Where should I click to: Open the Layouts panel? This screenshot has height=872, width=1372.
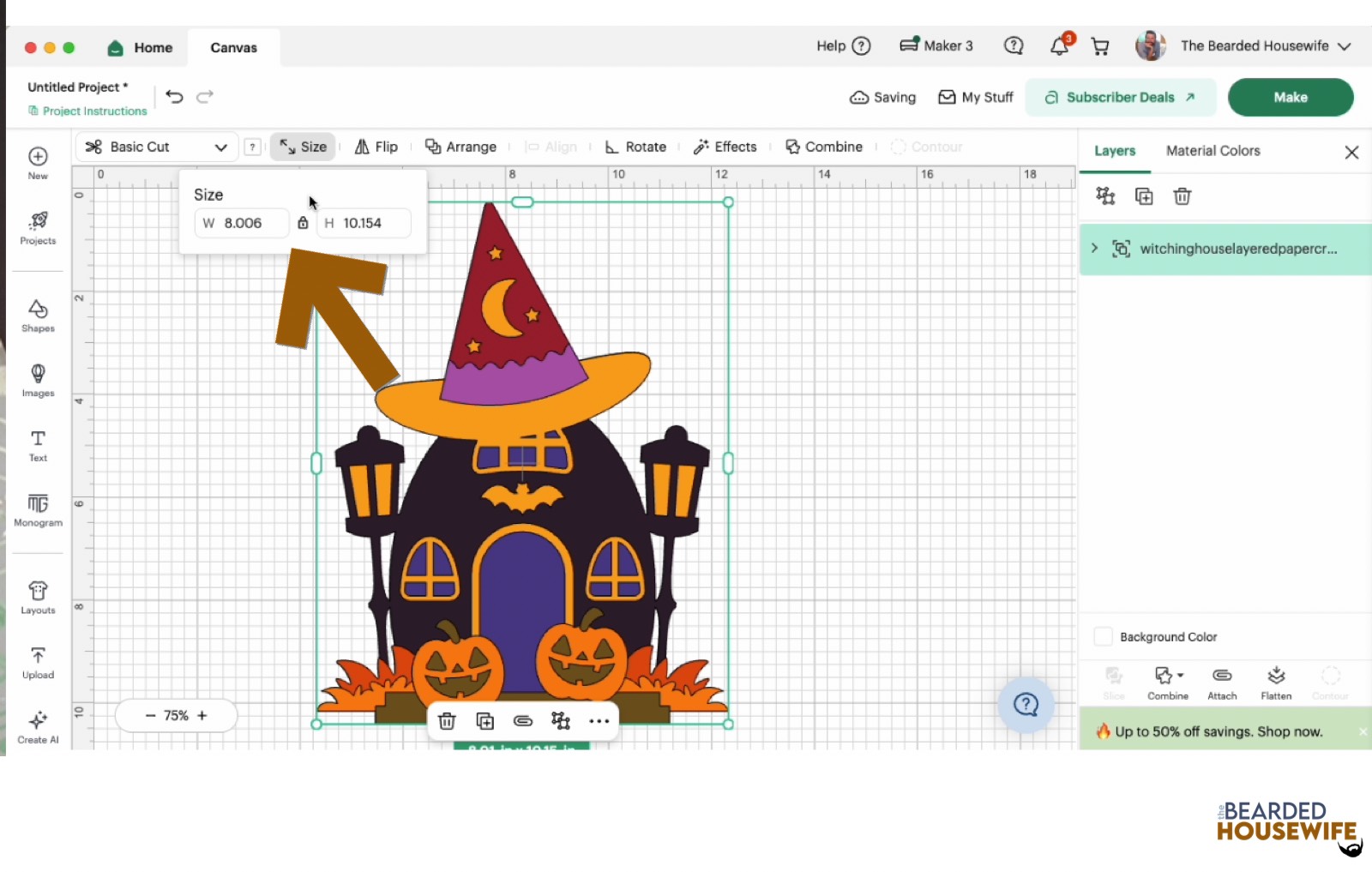pyautogui.click(x=38, y=598)
